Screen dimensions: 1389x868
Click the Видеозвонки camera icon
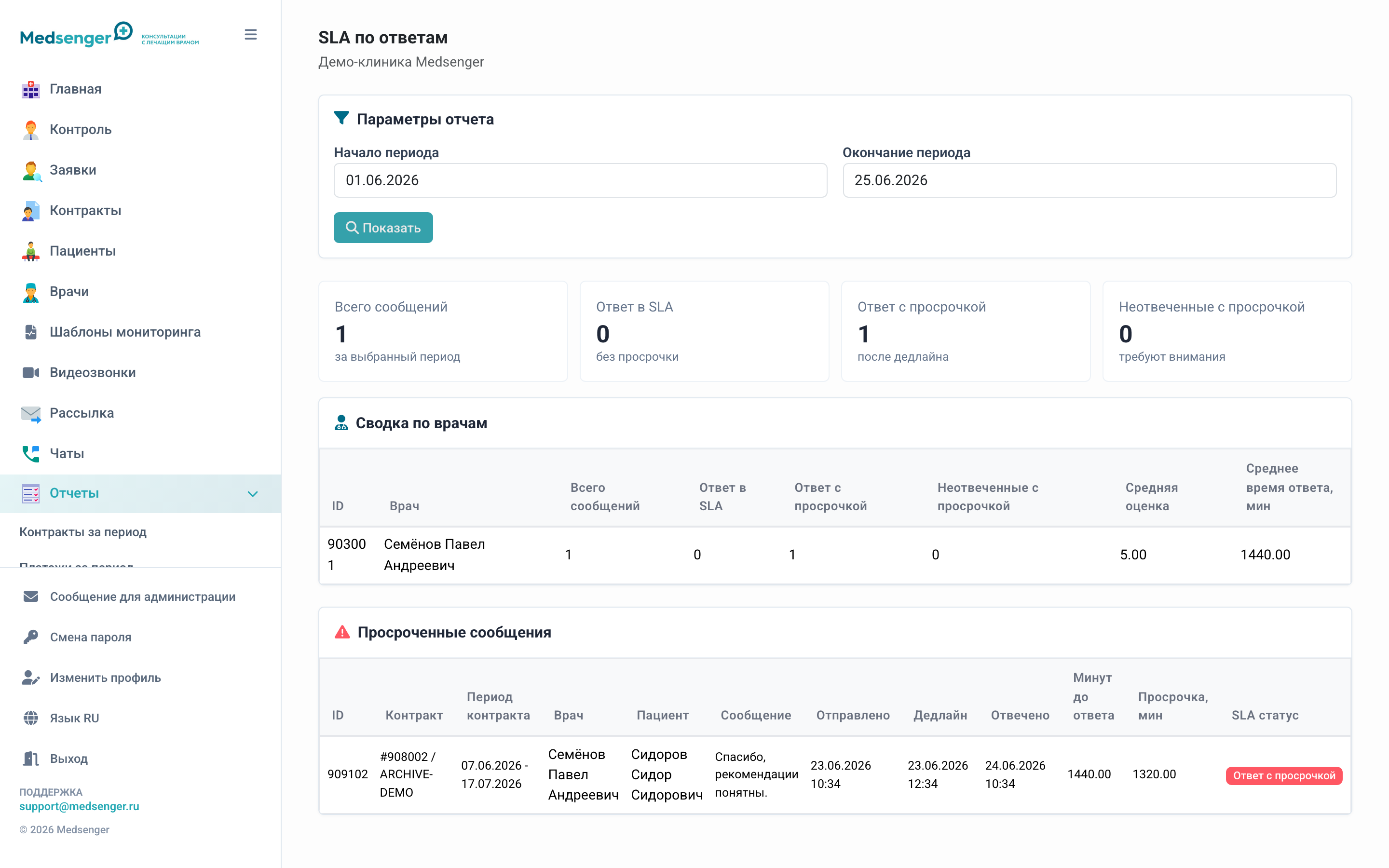click(x=31, y=373)
